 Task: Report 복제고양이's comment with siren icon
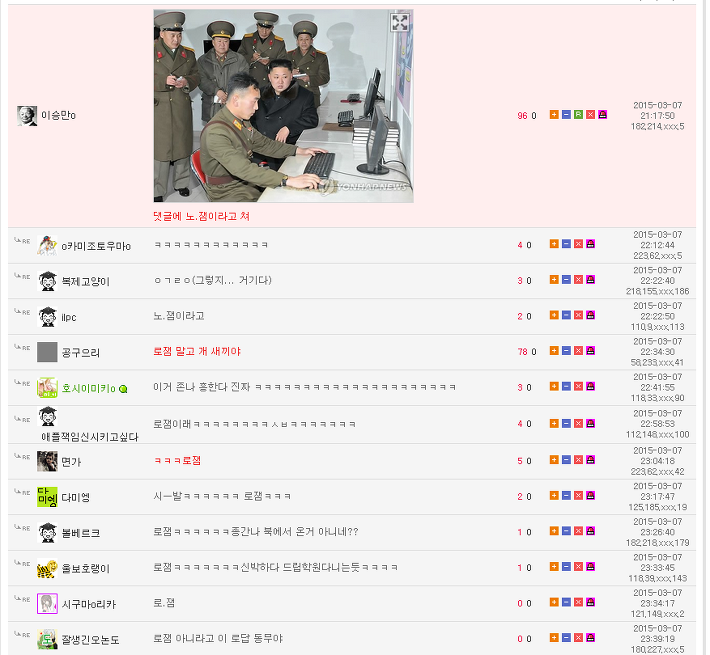click(590, 280)
